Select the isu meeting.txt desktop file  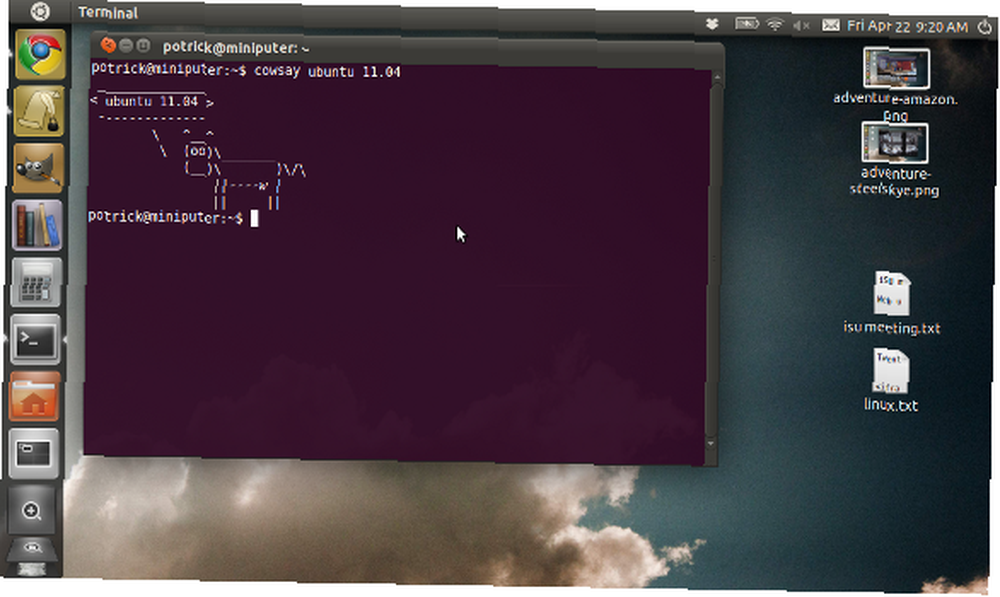pyautogui.click(x=892, y=303)
